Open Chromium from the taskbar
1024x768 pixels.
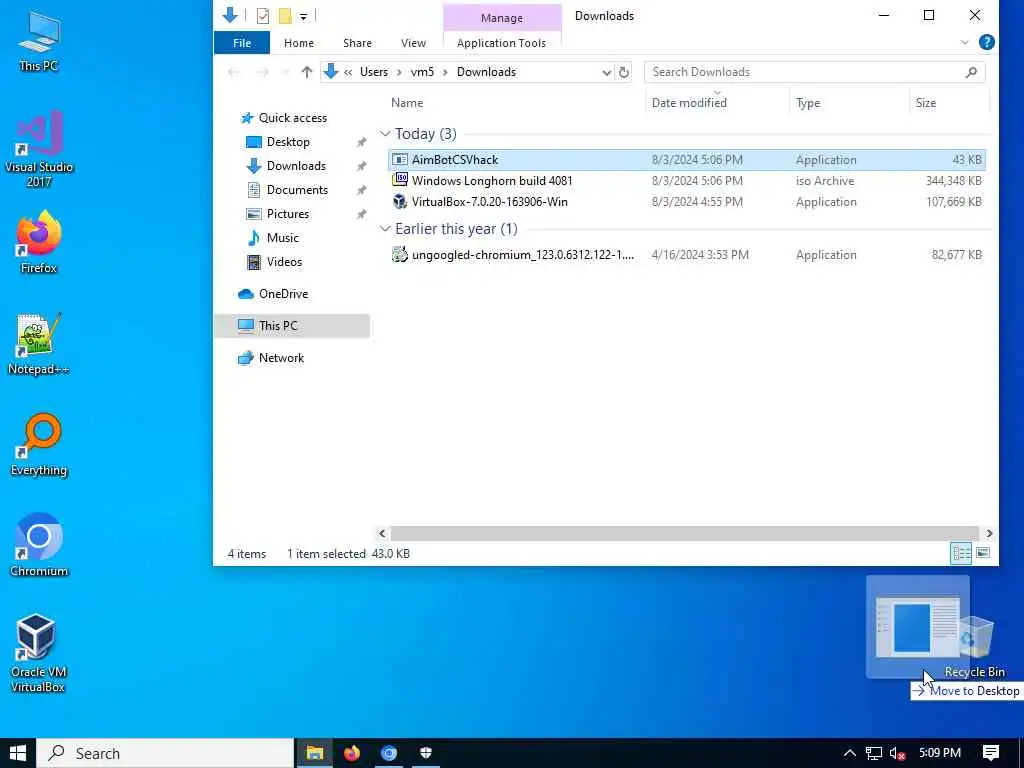coord(389,753)
